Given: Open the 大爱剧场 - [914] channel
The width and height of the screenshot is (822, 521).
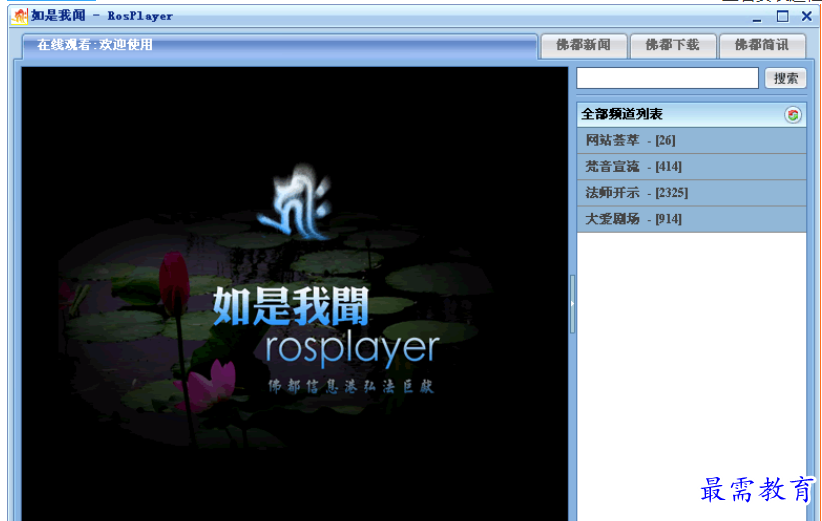Looking at the screenshot, I should [691, 219].
